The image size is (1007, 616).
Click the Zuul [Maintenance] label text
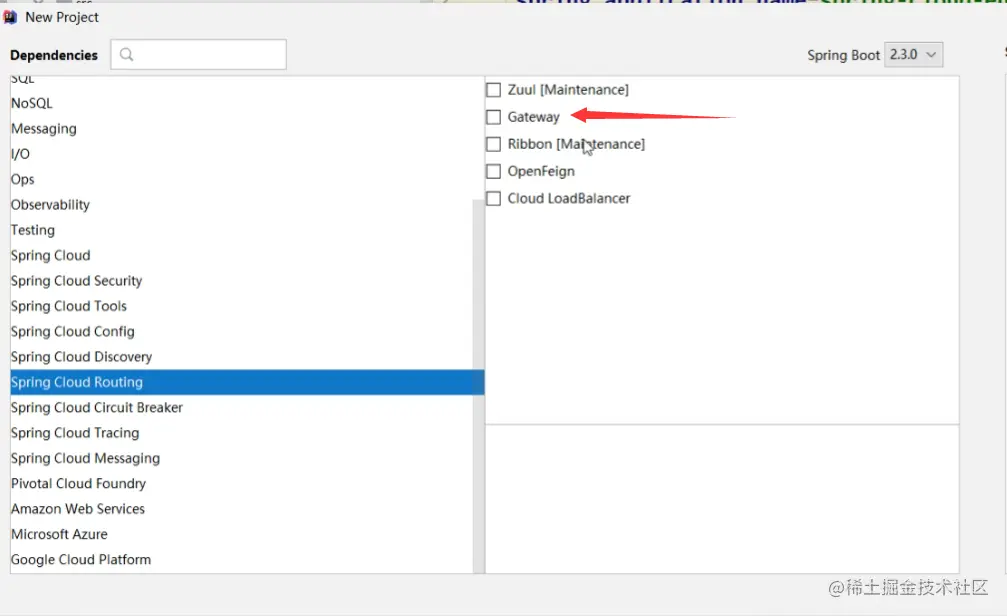(x=568, y=90)
